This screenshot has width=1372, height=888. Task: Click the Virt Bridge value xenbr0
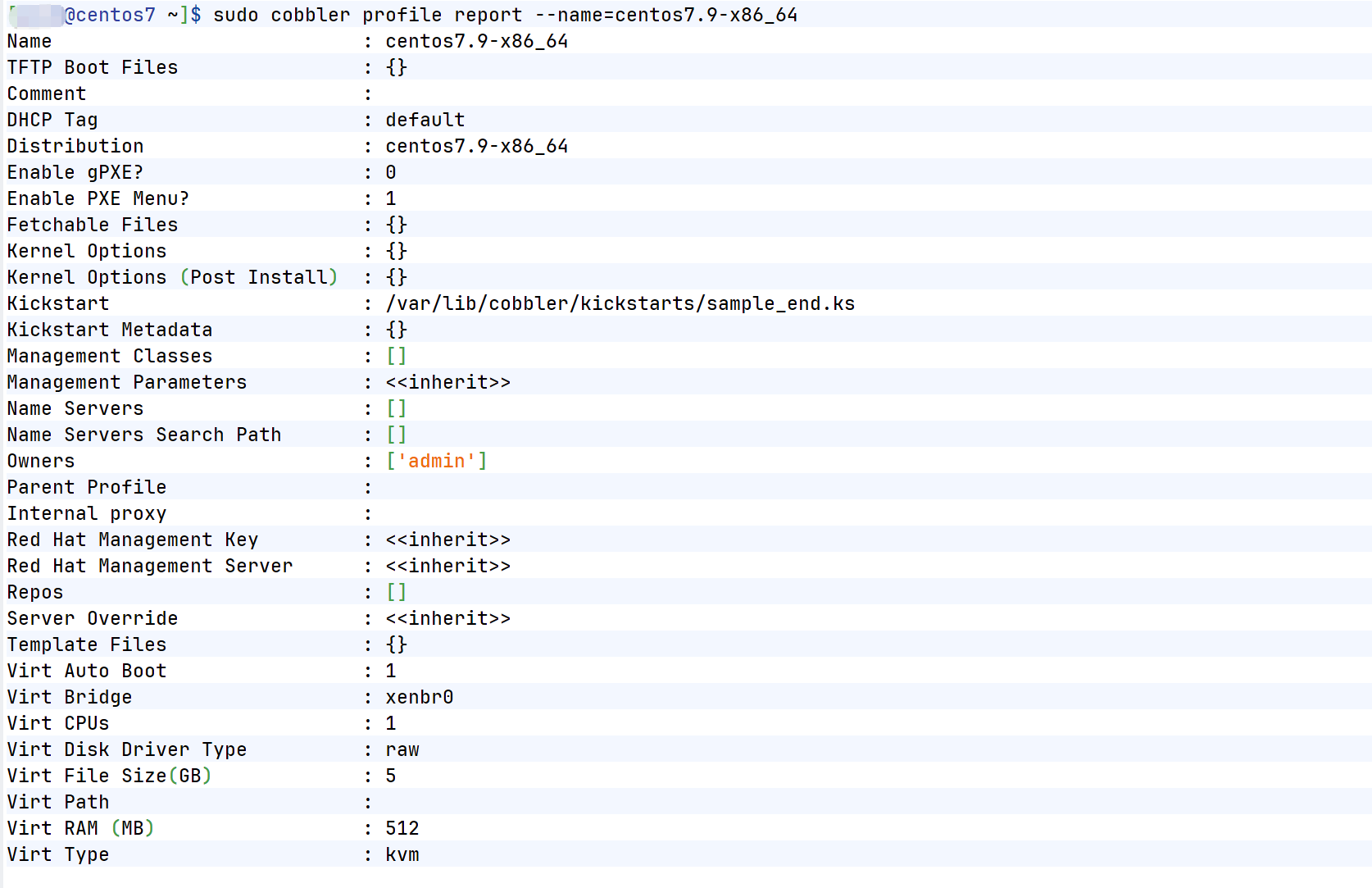[x=419, y=697]
